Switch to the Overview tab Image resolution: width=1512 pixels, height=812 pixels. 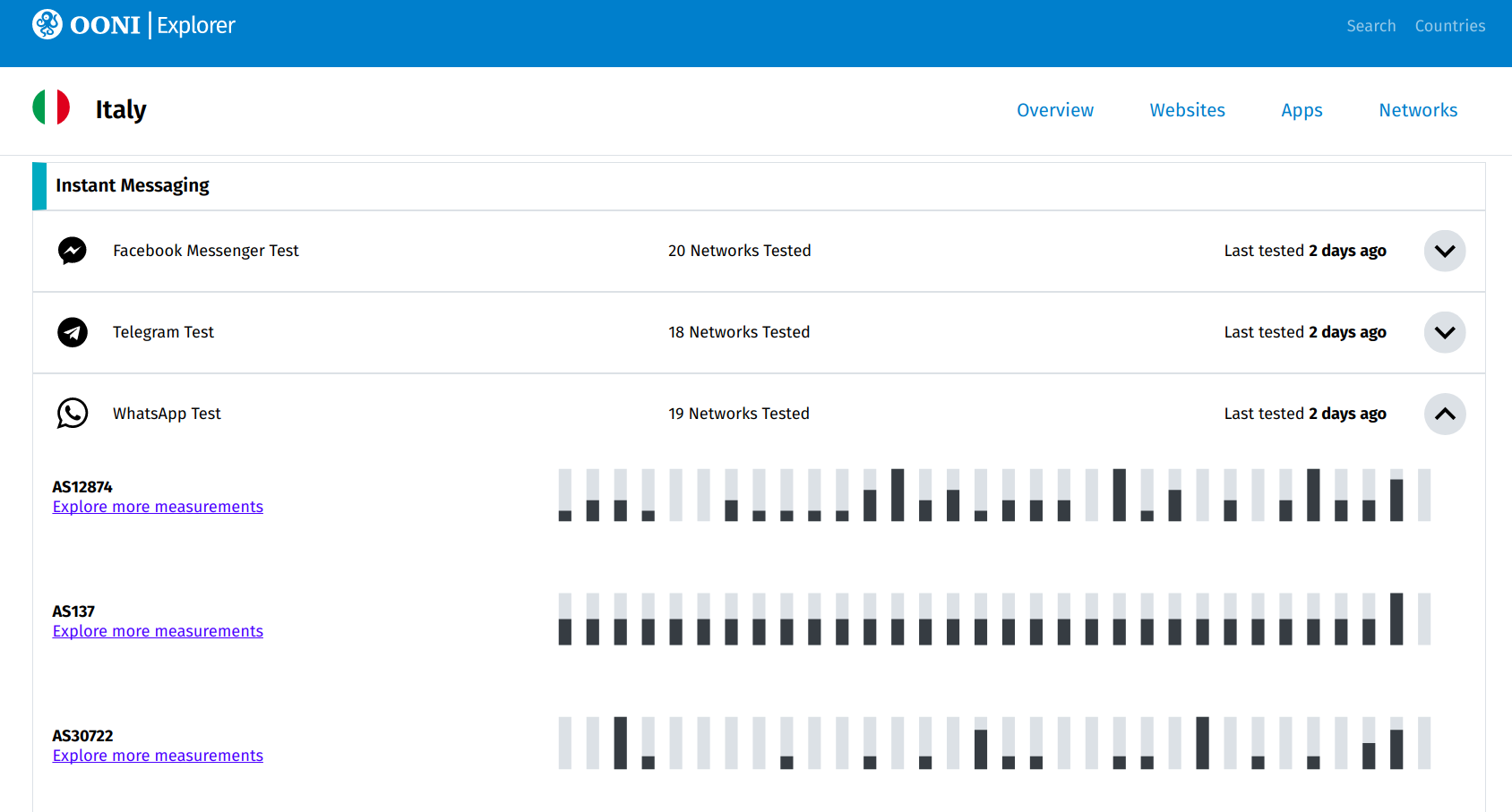[x=1054, y=110]
